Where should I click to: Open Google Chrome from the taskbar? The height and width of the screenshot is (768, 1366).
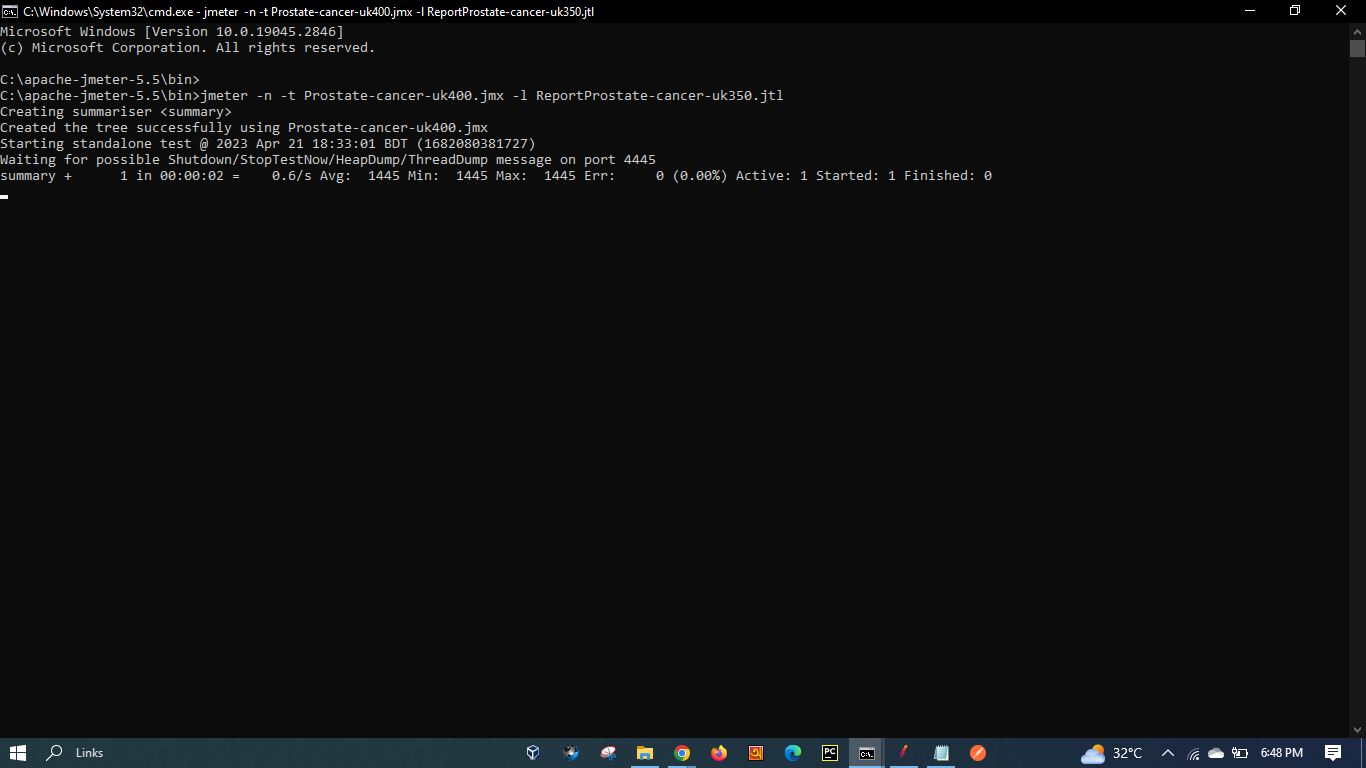tap(682, 753)
